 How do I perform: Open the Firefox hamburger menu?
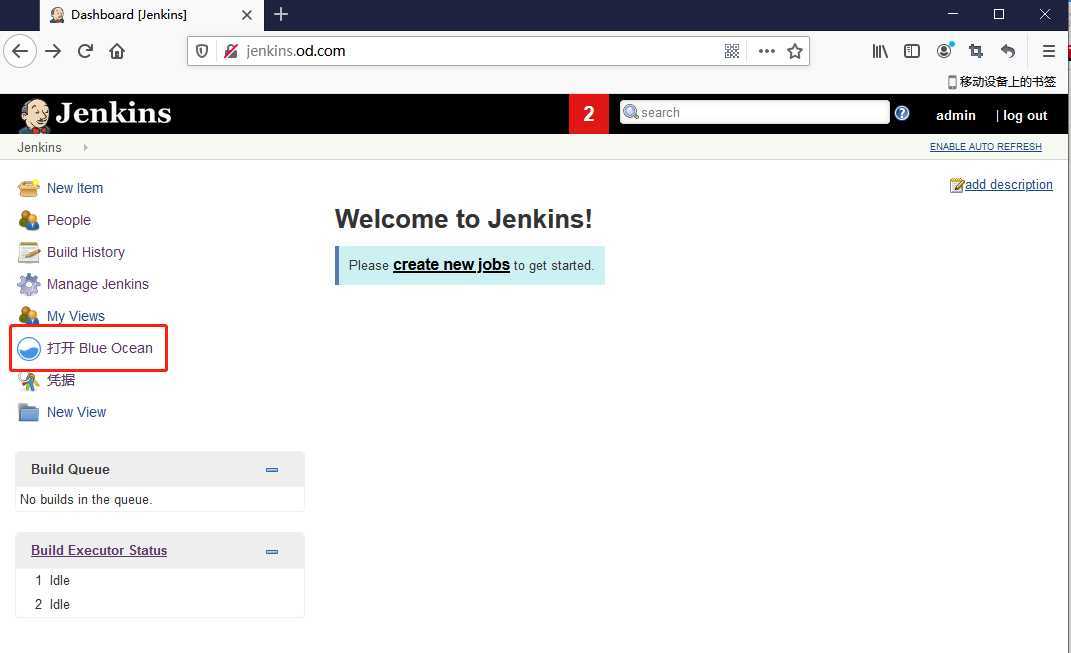[1048, 51]
